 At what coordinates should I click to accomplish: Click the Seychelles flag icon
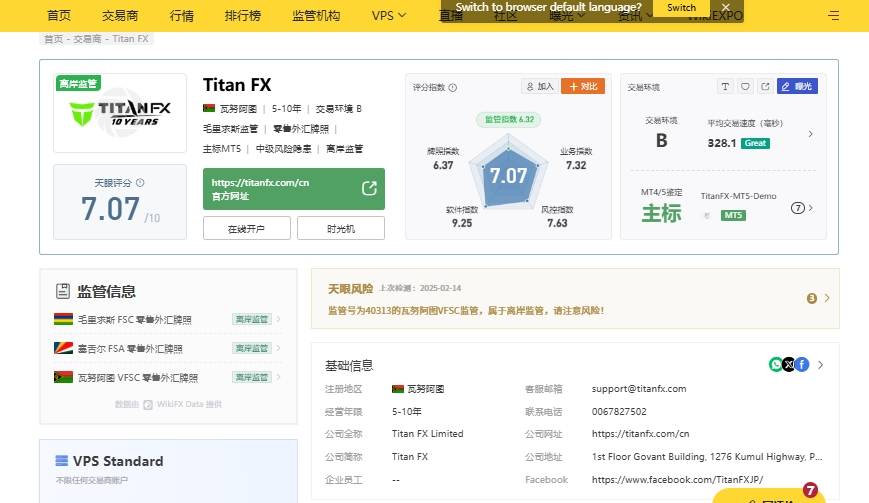63,348
